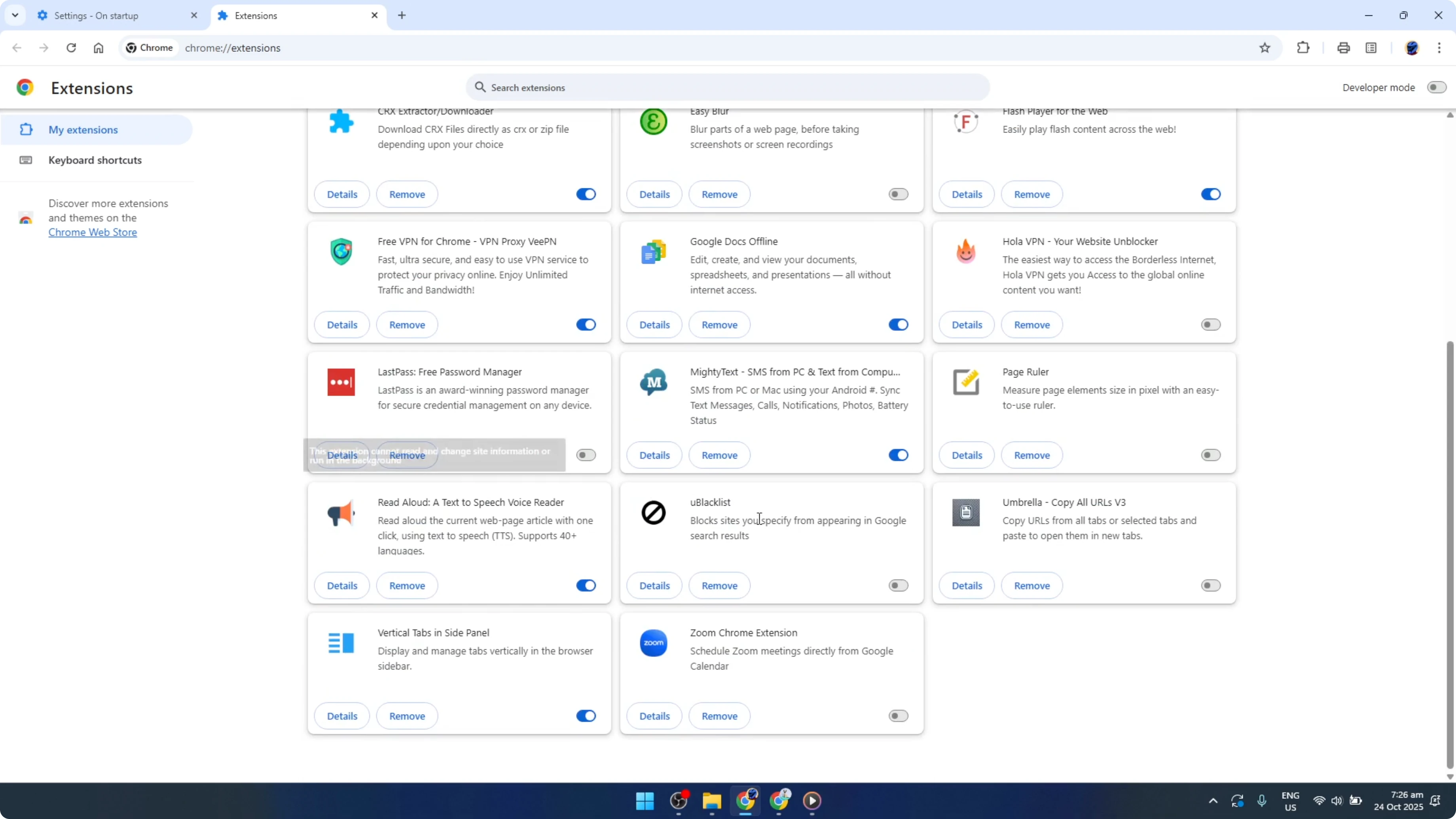Click the LastPass extension logo
The image size is (1456, 819).
point(341,382)
